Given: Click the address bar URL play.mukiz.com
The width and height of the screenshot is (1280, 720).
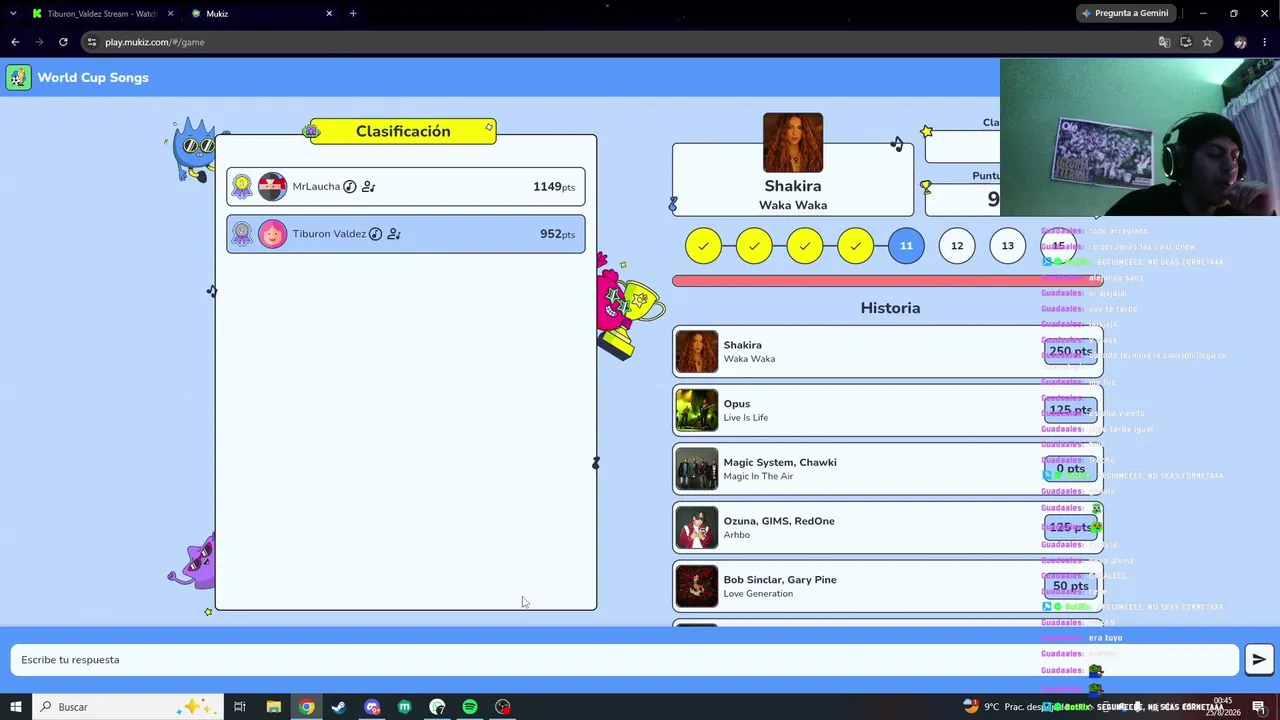Looking at the screenshot, I should [x=155, y=42].
